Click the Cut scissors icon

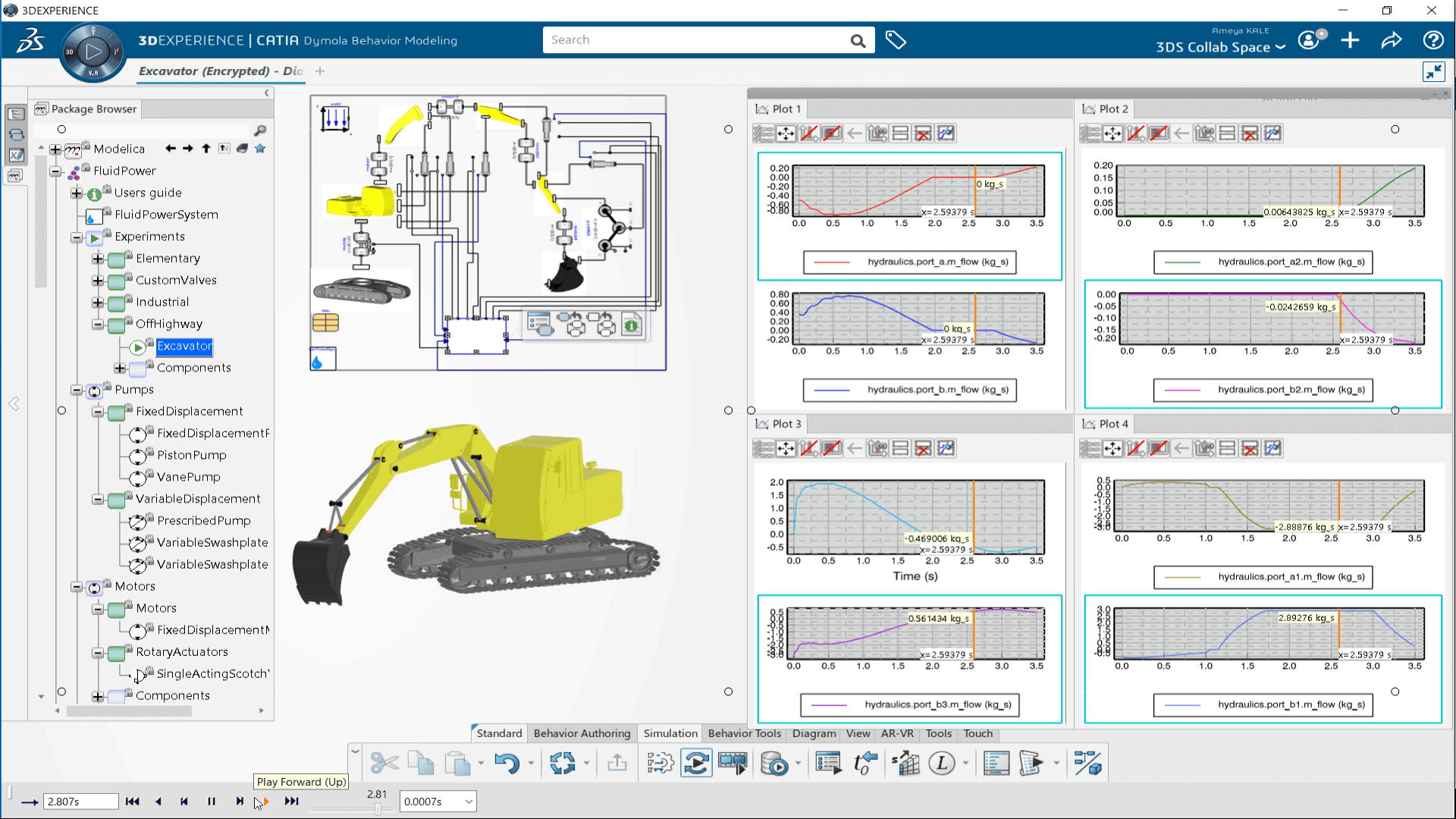click(384, 763)
